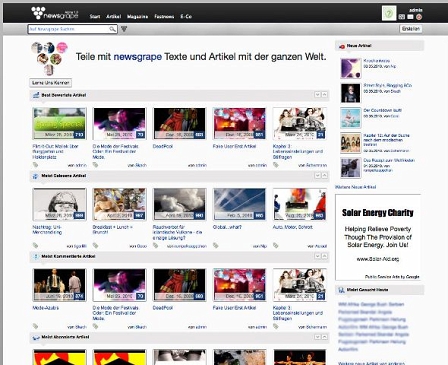Click the Meist Kommentierte Artikel section icon

(x=36, y=257)
